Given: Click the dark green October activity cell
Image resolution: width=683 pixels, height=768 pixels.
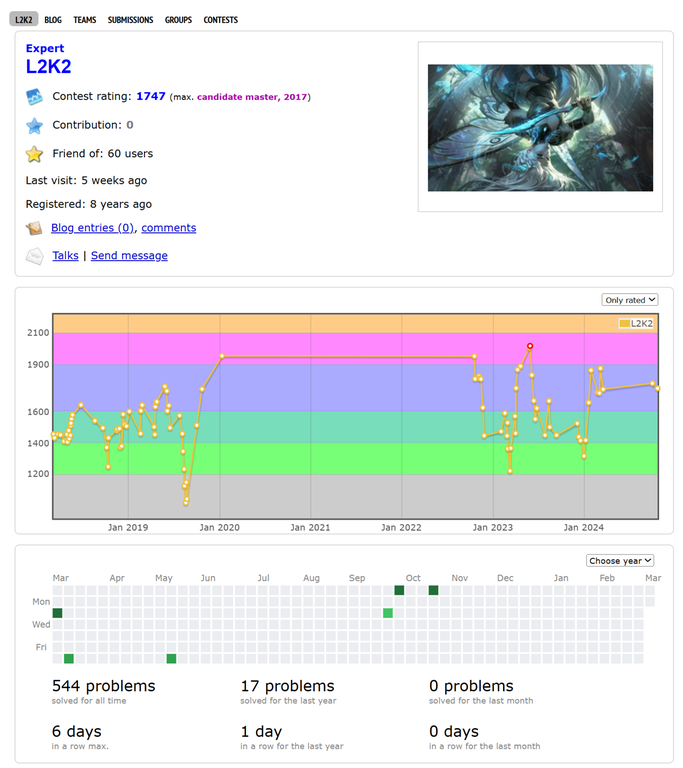Looking at the screenshot, I should (434, 590).
